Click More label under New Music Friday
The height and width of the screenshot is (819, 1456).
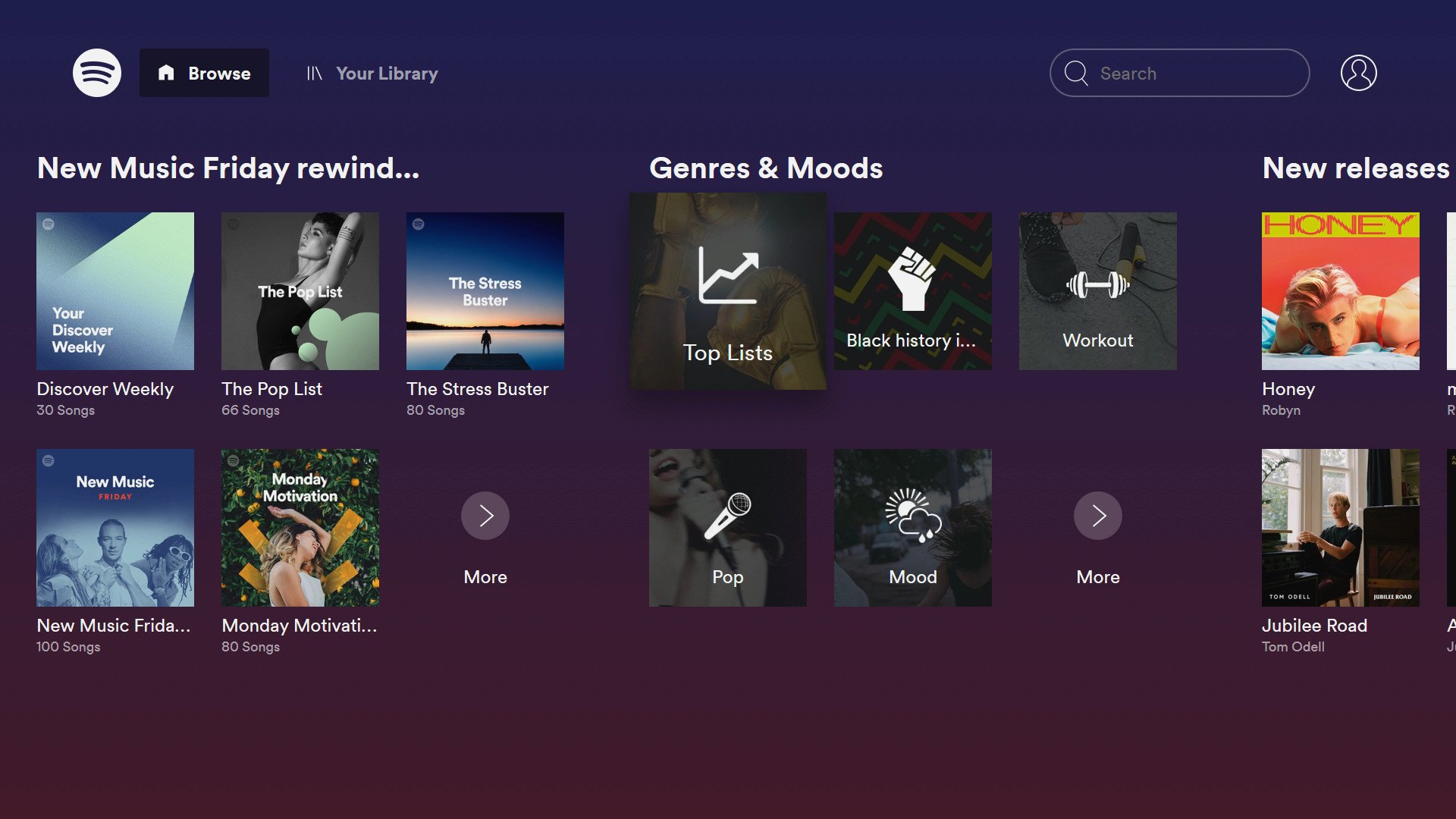[485, 577]
